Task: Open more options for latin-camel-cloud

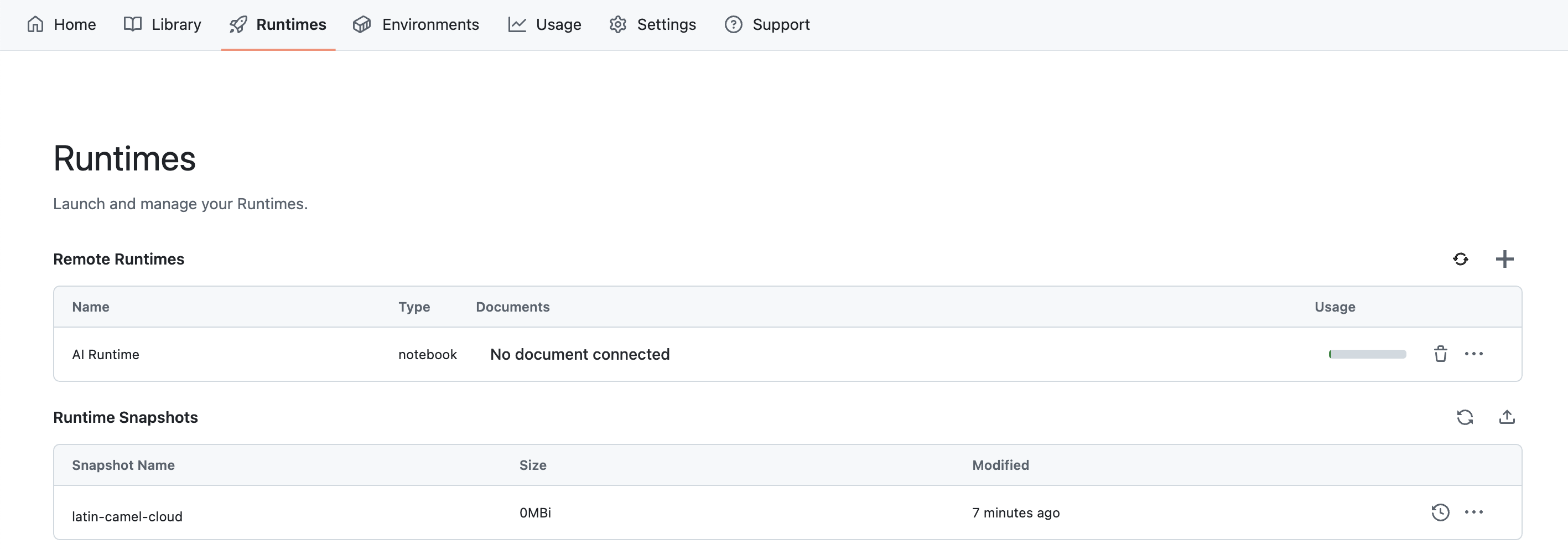Action: [1473, 512]
